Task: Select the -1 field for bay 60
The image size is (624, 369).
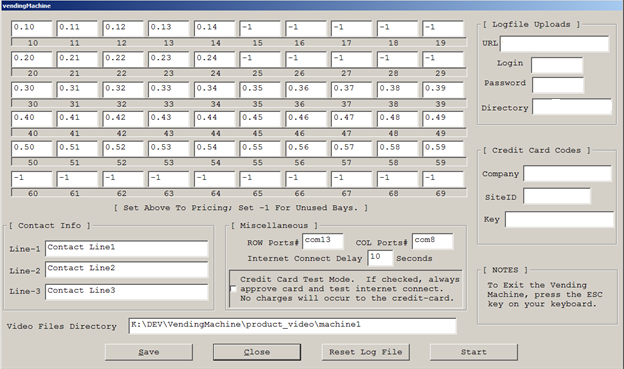Action: pyautogui.click(x=31, y=179)
